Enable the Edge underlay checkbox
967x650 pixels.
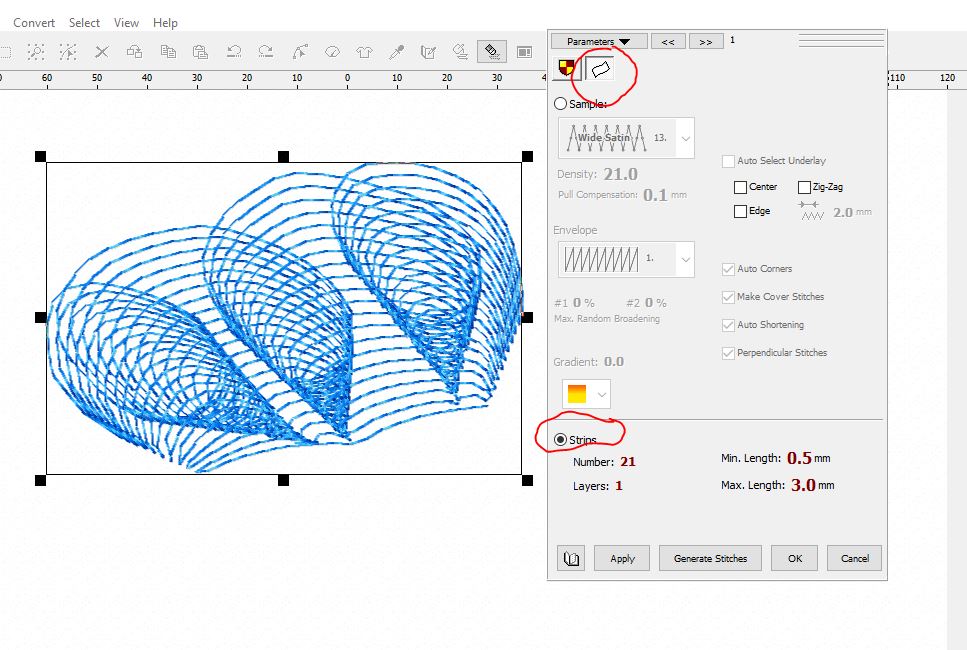tap(741, 212)
